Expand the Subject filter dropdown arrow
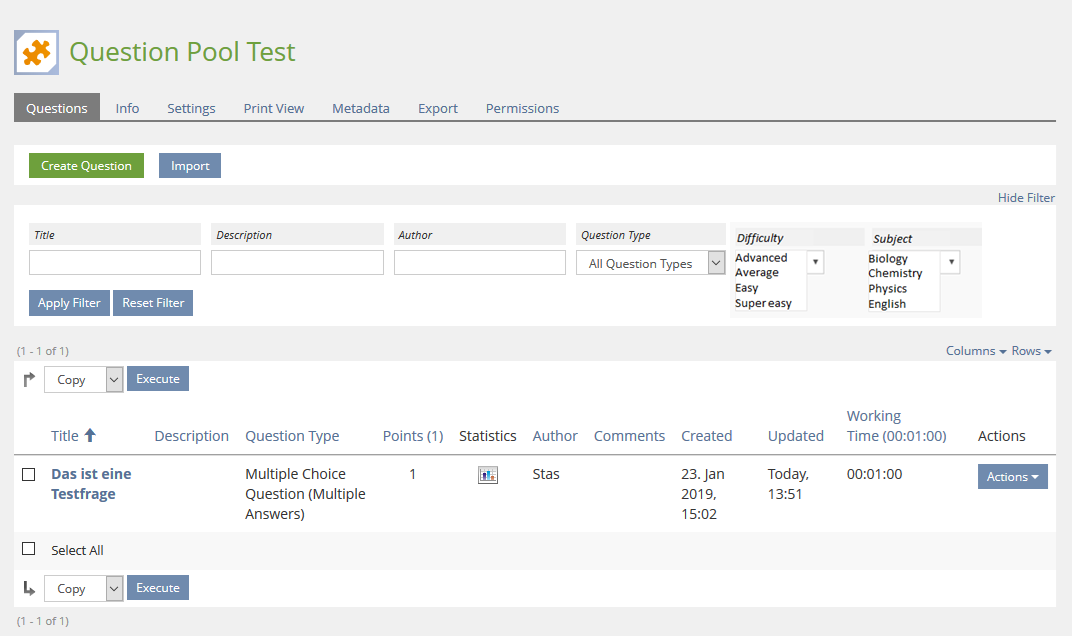1072x636 pixels. coord(951,262)
